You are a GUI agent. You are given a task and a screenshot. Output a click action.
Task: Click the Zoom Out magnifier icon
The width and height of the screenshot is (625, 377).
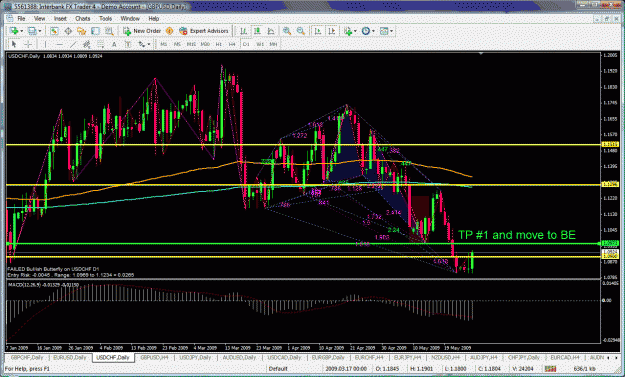pos(301,31)
